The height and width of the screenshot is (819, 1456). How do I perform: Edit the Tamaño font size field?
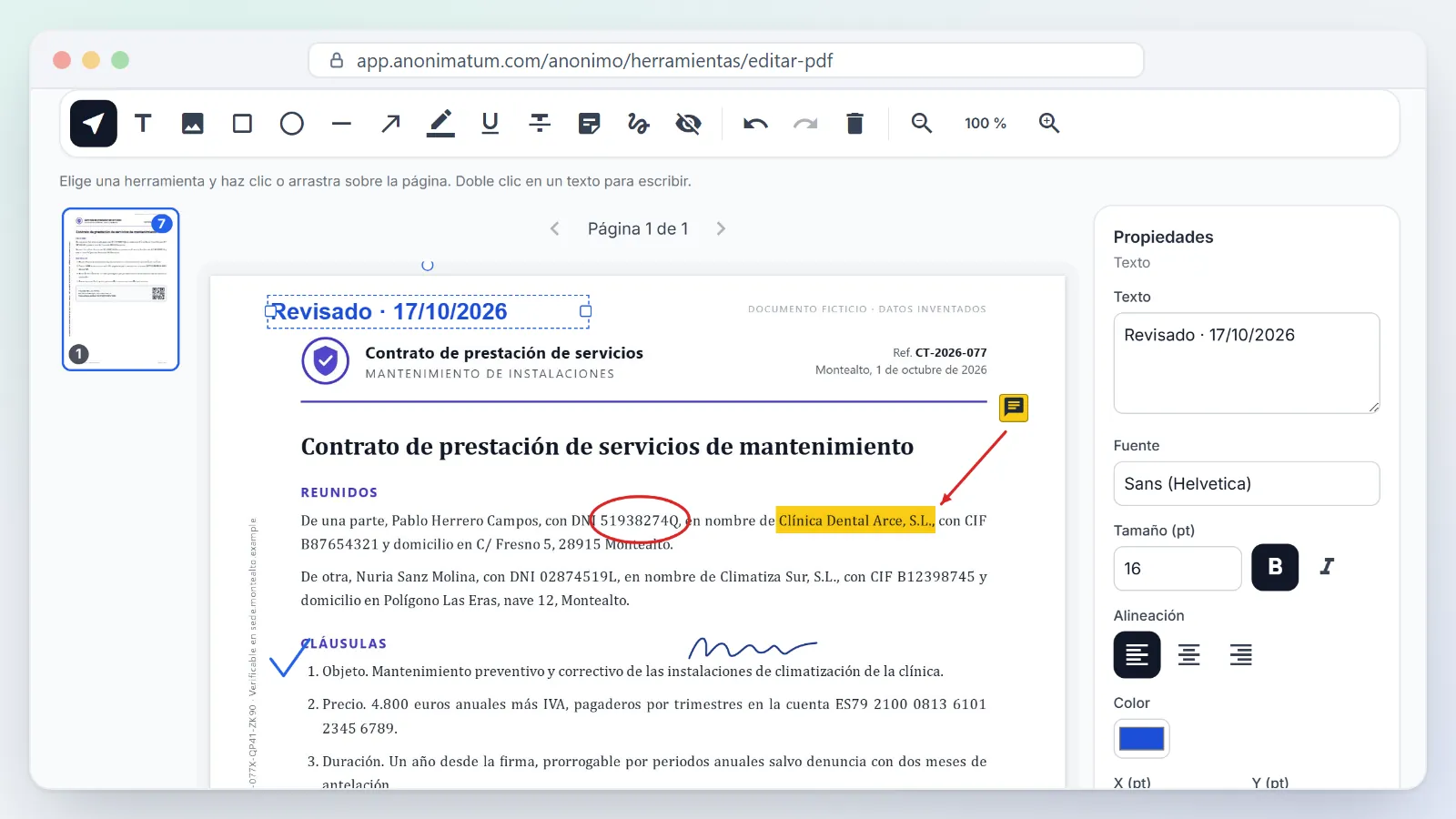(x=1178, y=569)
